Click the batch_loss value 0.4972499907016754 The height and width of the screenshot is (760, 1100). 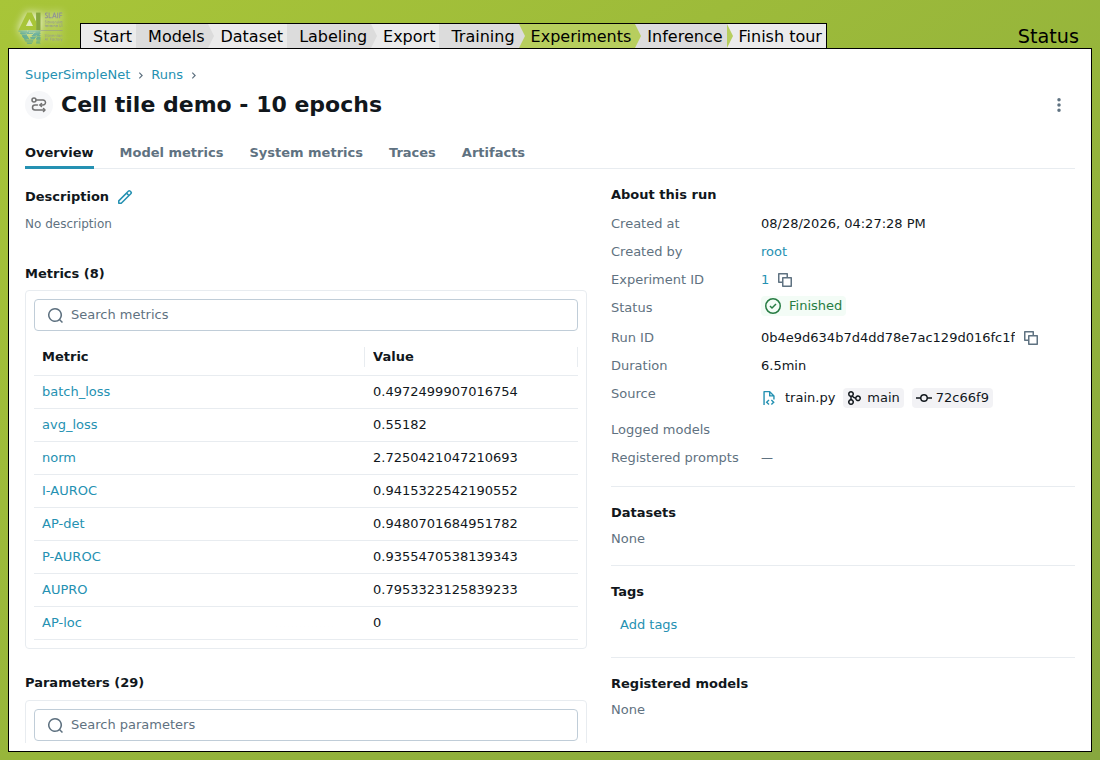(x=445, y=392)
